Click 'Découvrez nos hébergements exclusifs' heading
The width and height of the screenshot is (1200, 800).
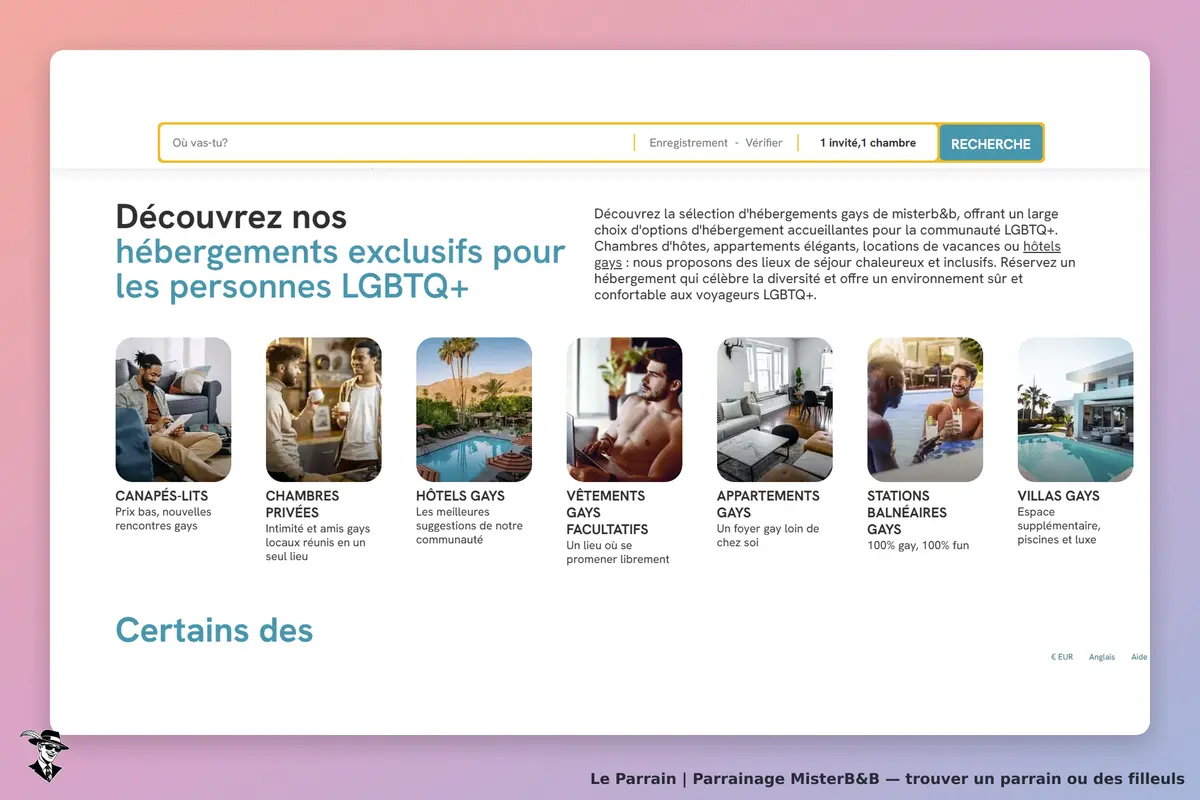point(340,252)
